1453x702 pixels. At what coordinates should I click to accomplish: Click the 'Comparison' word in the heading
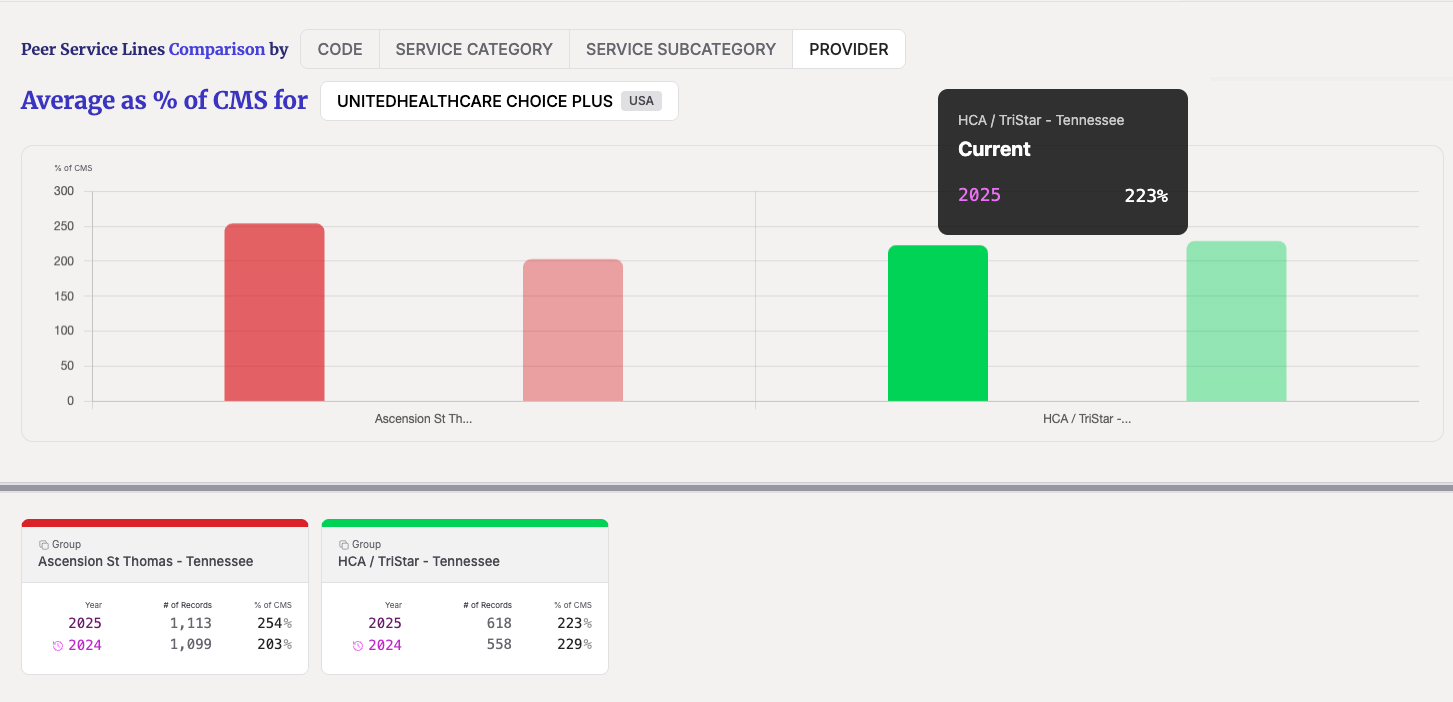217,49
